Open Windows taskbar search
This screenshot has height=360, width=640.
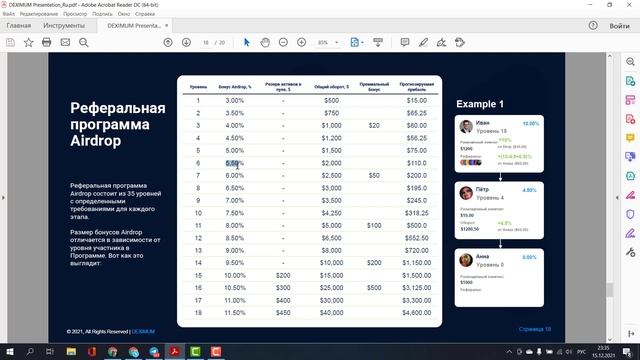coord(30,351)
